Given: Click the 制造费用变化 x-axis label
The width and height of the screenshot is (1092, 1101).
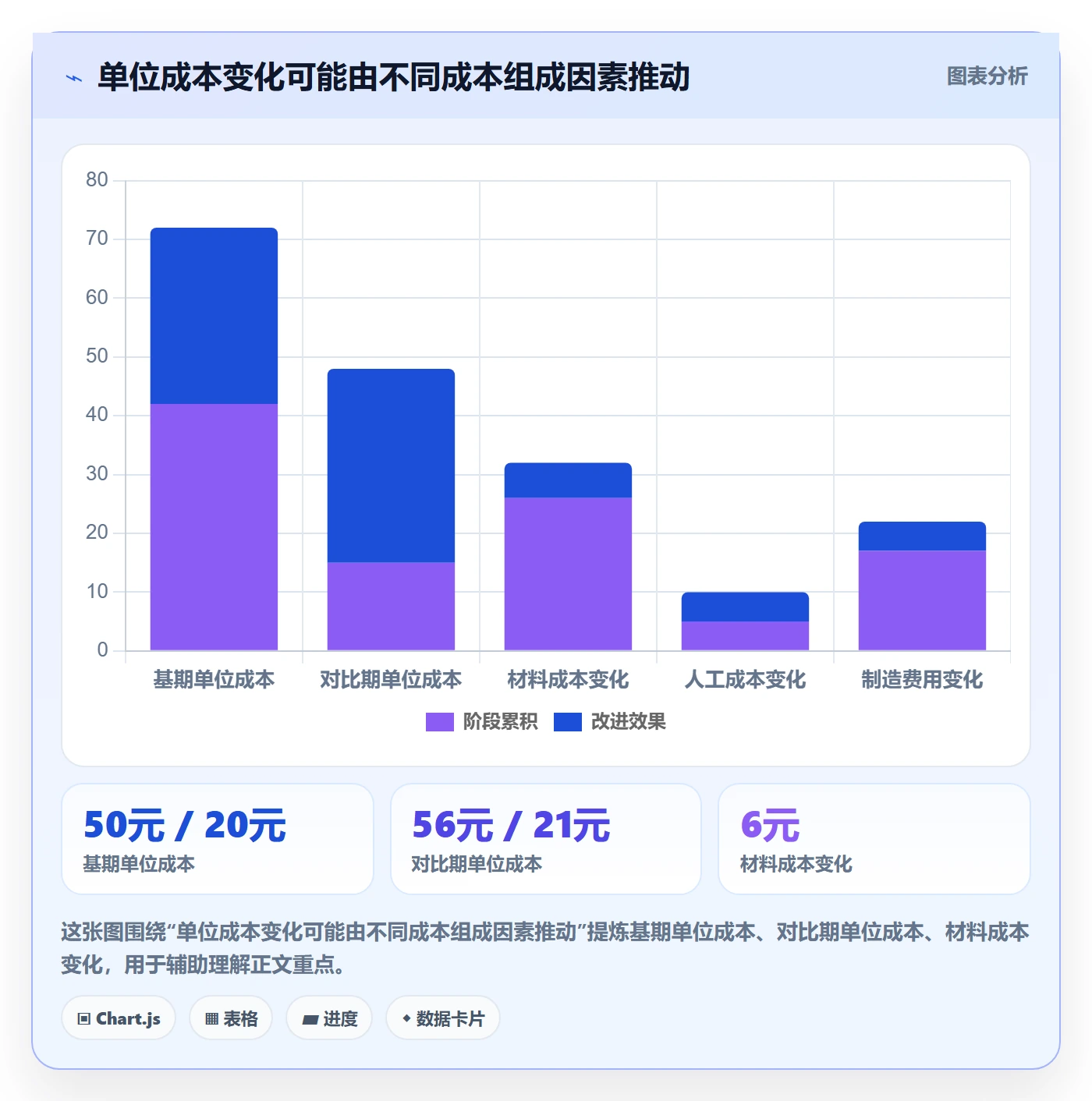Looking at the screenshot, I should click(922, 680).
